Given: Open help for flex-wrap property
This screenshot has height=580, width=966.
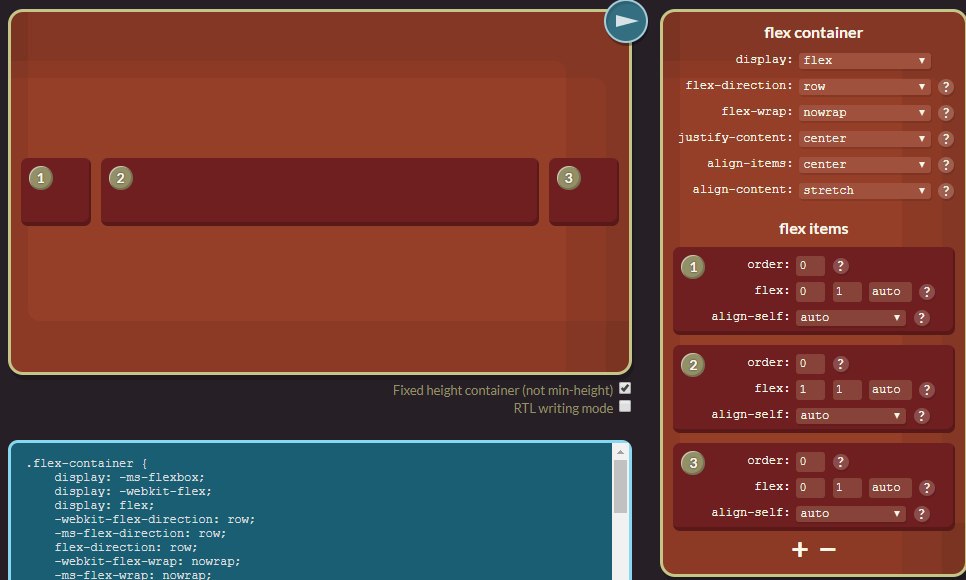Looking at the screenshot, I should pyautogui.click(x=946, y=113).
